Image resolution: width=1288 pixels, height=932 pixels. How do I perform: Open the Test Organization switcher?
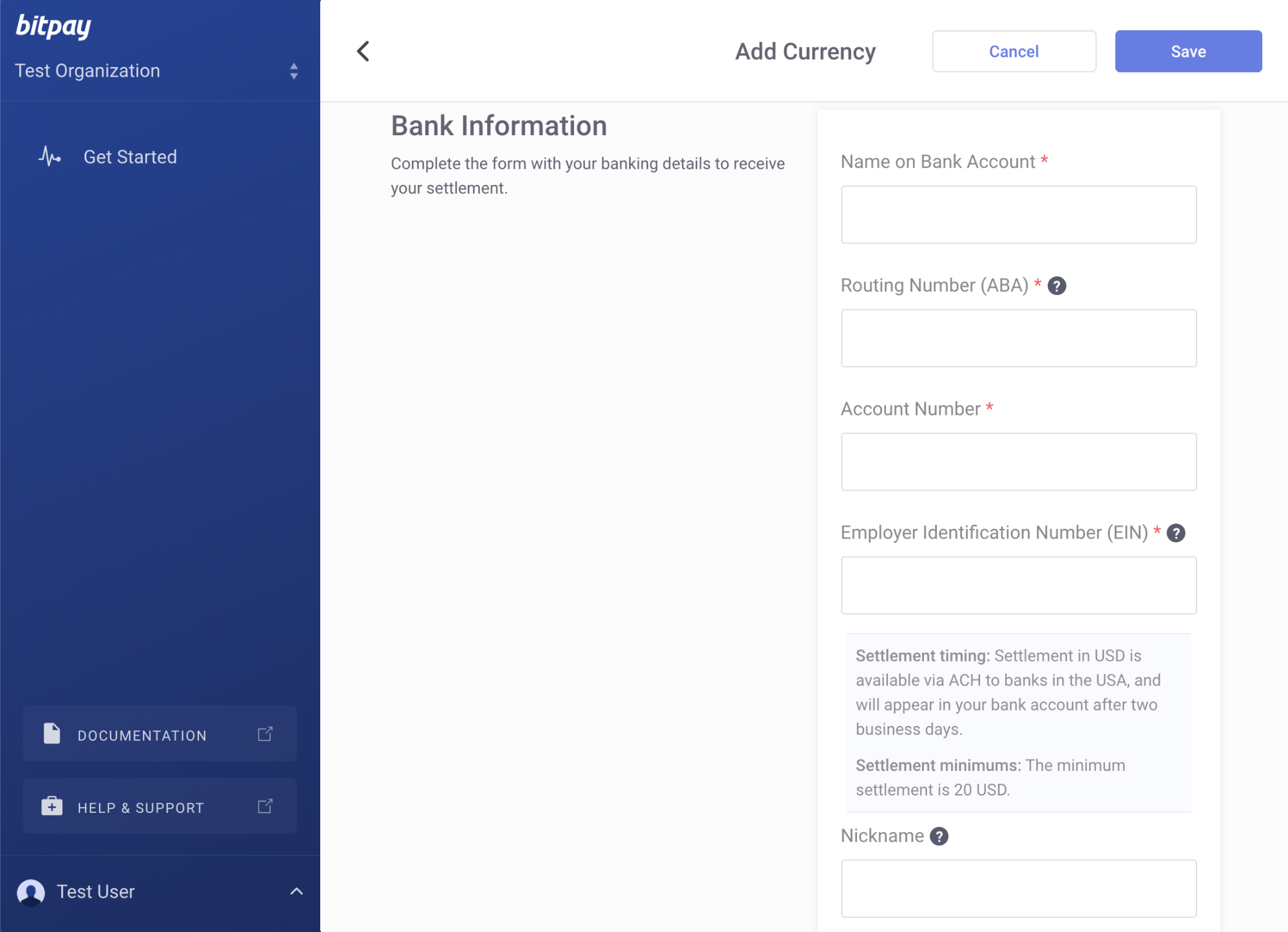point(158,71)
